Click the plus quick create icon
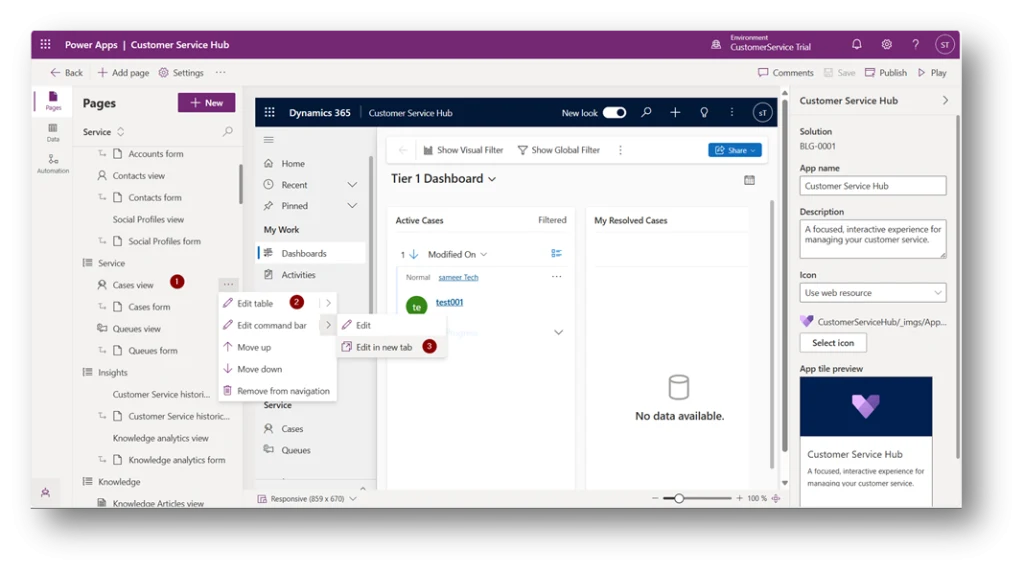Screen dimensions: 1024x571 [x=675, y=112]
